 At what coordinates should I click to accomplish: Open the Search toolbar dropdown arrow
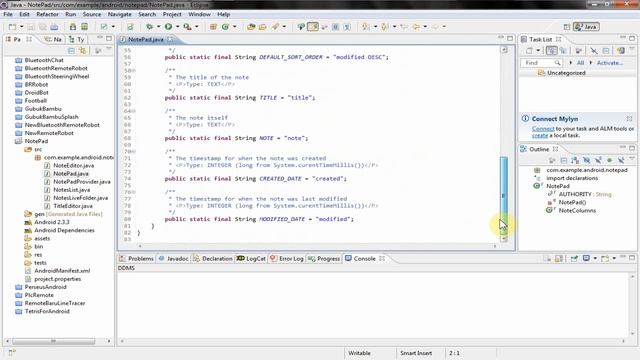point(284,27)
